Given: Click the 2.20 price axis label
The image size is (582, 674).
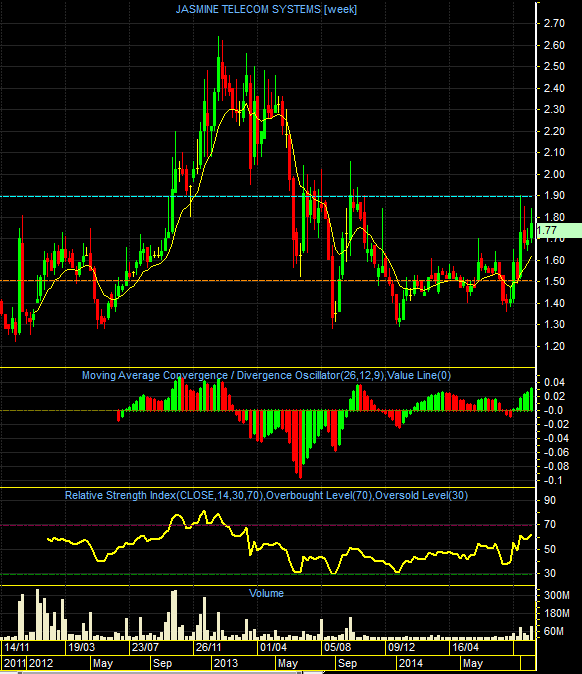Looking at the screenshot, I should coord(554,131).
